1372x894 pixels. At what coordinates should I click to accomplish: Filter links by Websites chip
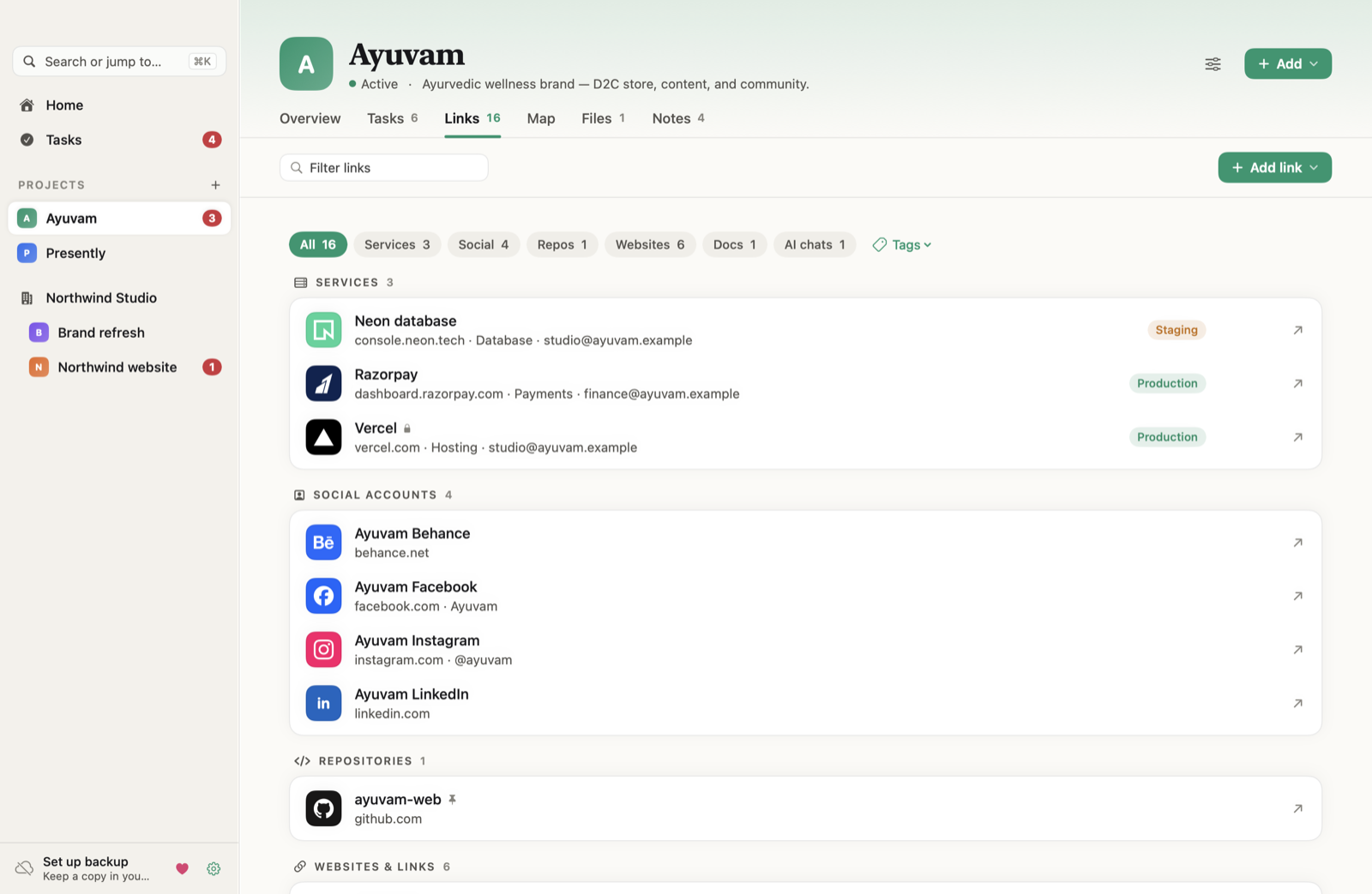[x=650, y=244]
